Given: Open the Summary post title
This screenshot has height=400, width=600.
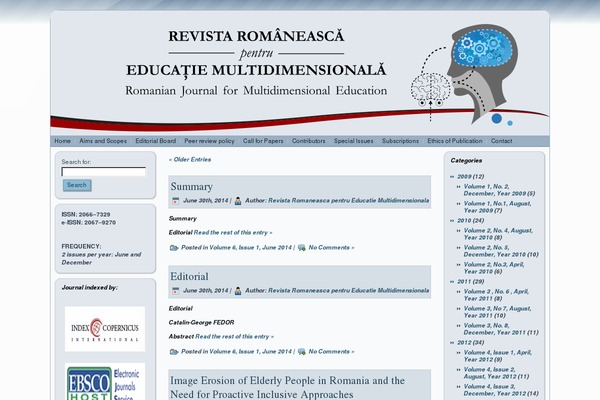Looking at the screenshot, I should click(x=192, y=186).
